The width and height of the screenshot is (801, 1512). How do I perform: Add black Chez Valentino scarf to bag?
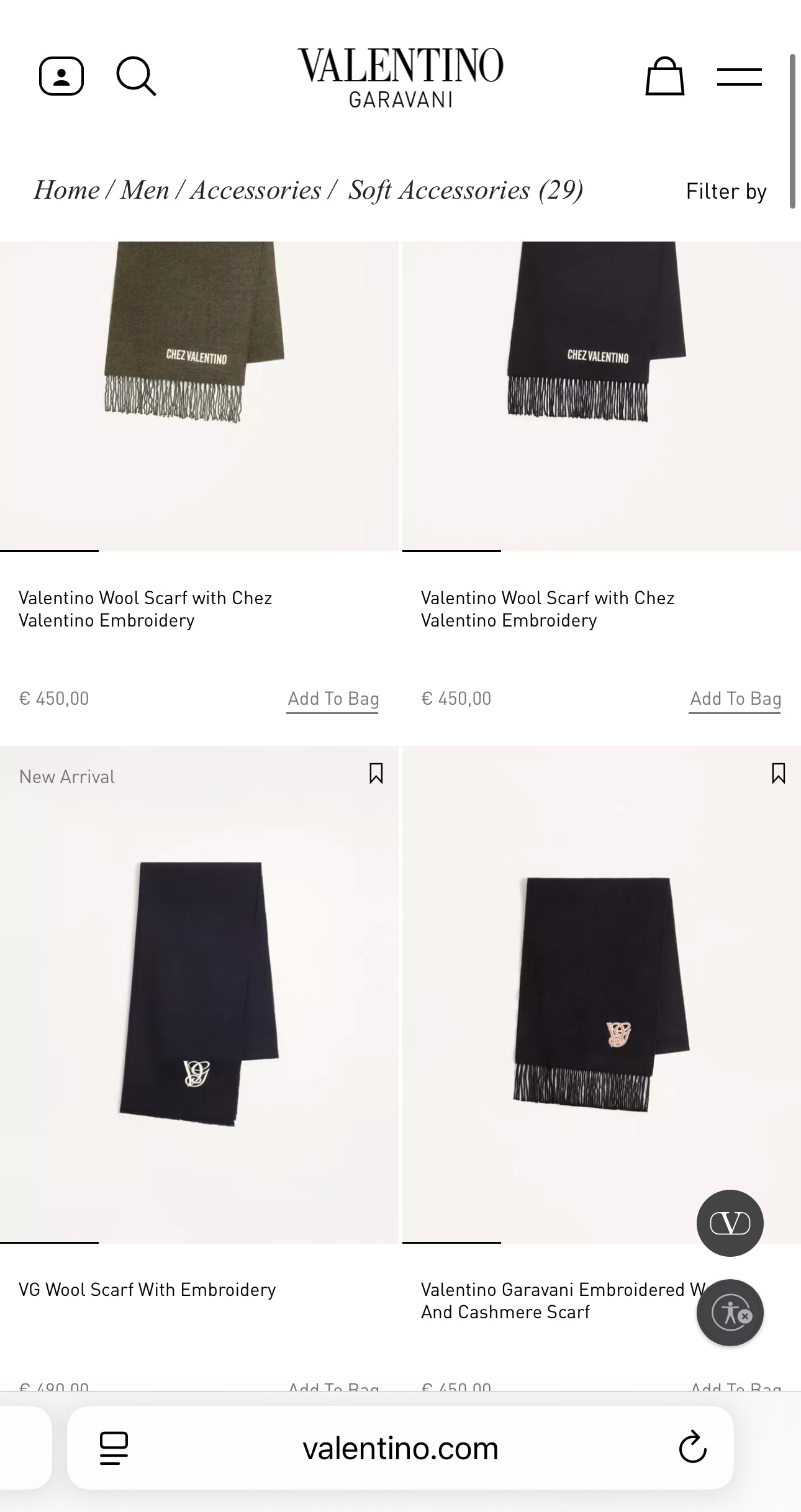(735, 699)
